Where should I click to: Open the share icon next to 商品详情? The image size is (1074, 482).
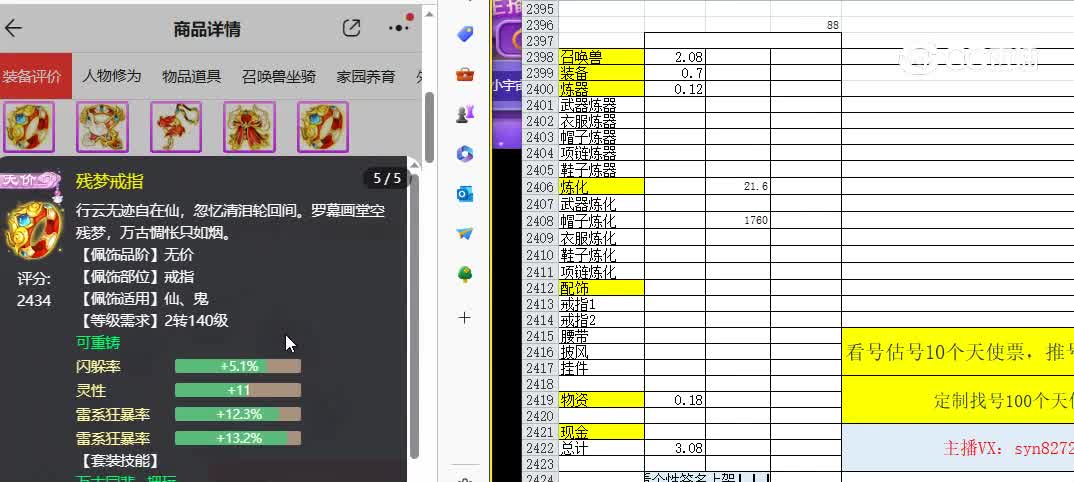pyautogui.click(x=351, y=28)
